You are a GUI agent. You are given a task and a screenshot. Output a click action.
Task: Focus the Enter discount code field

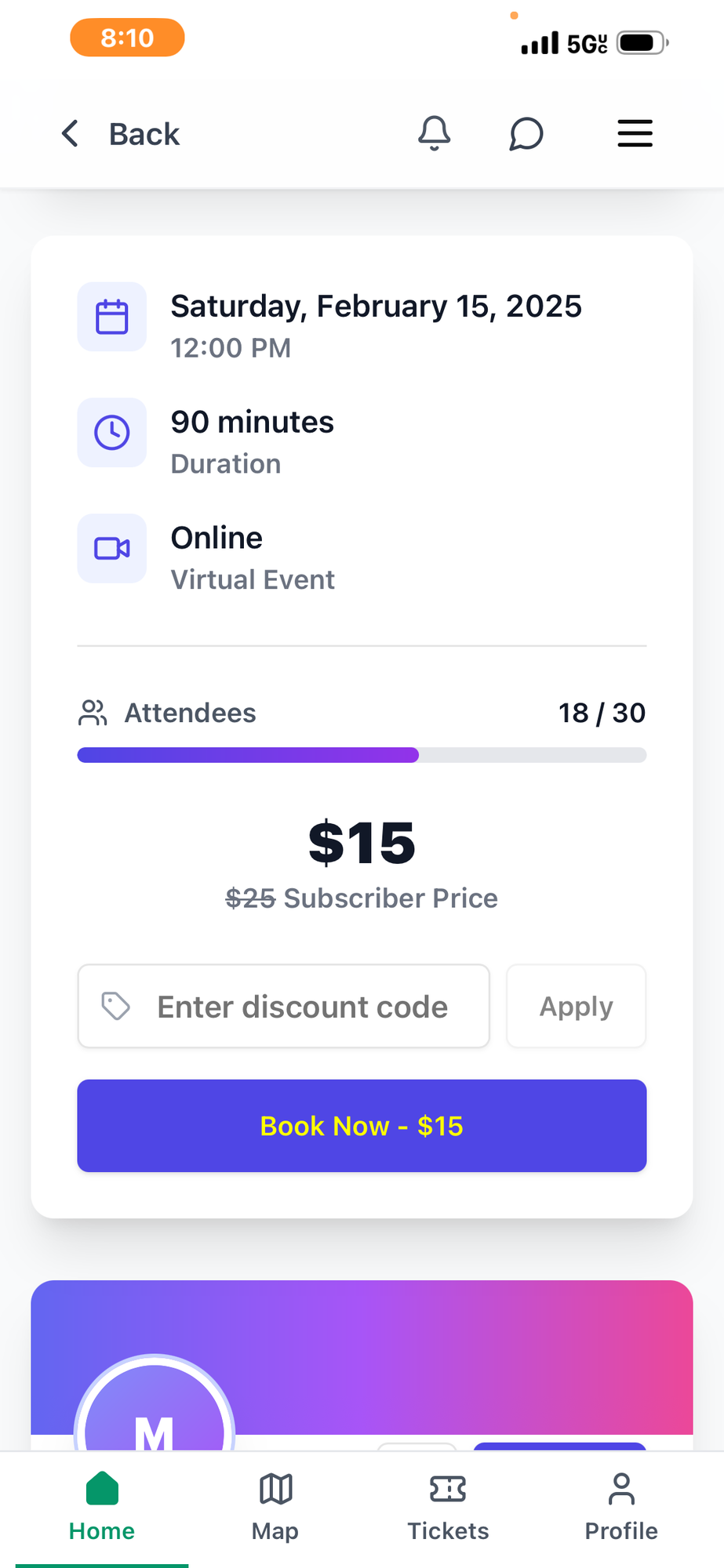pos(302,1007)
